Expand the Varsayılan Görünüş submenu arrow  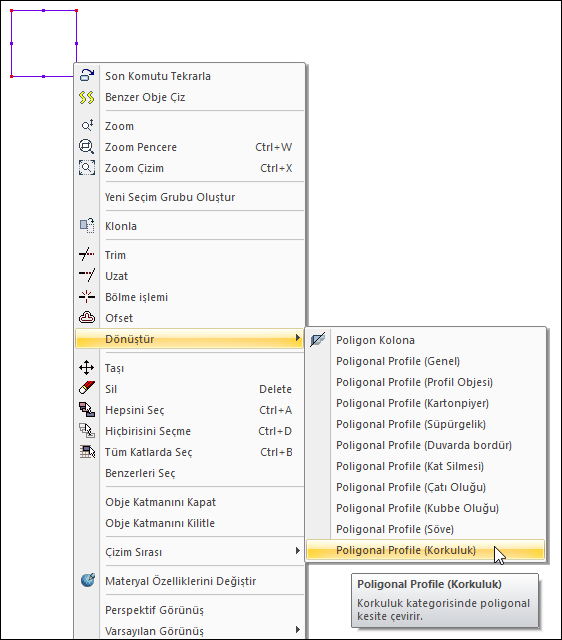(x=298, y=630)
